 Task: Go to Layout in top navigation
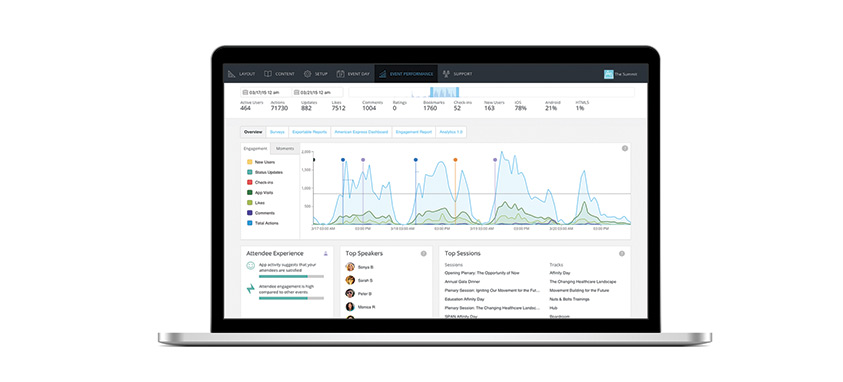247,74
